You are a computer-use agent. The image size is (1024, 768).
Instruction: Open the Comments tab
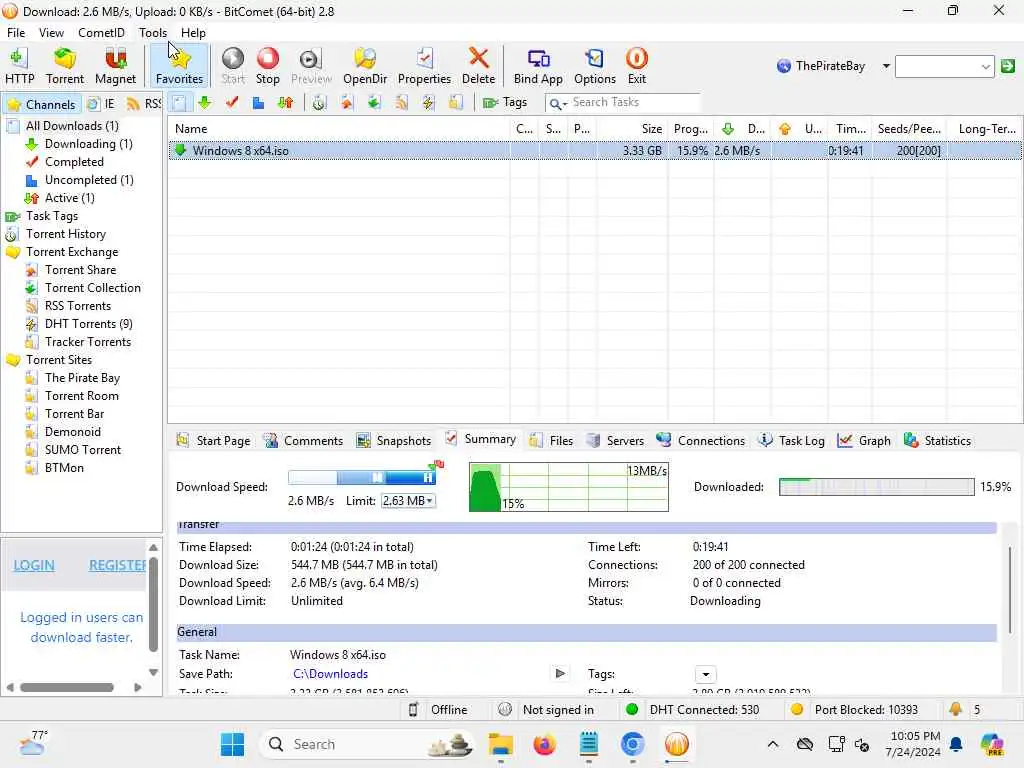point(303,441)
